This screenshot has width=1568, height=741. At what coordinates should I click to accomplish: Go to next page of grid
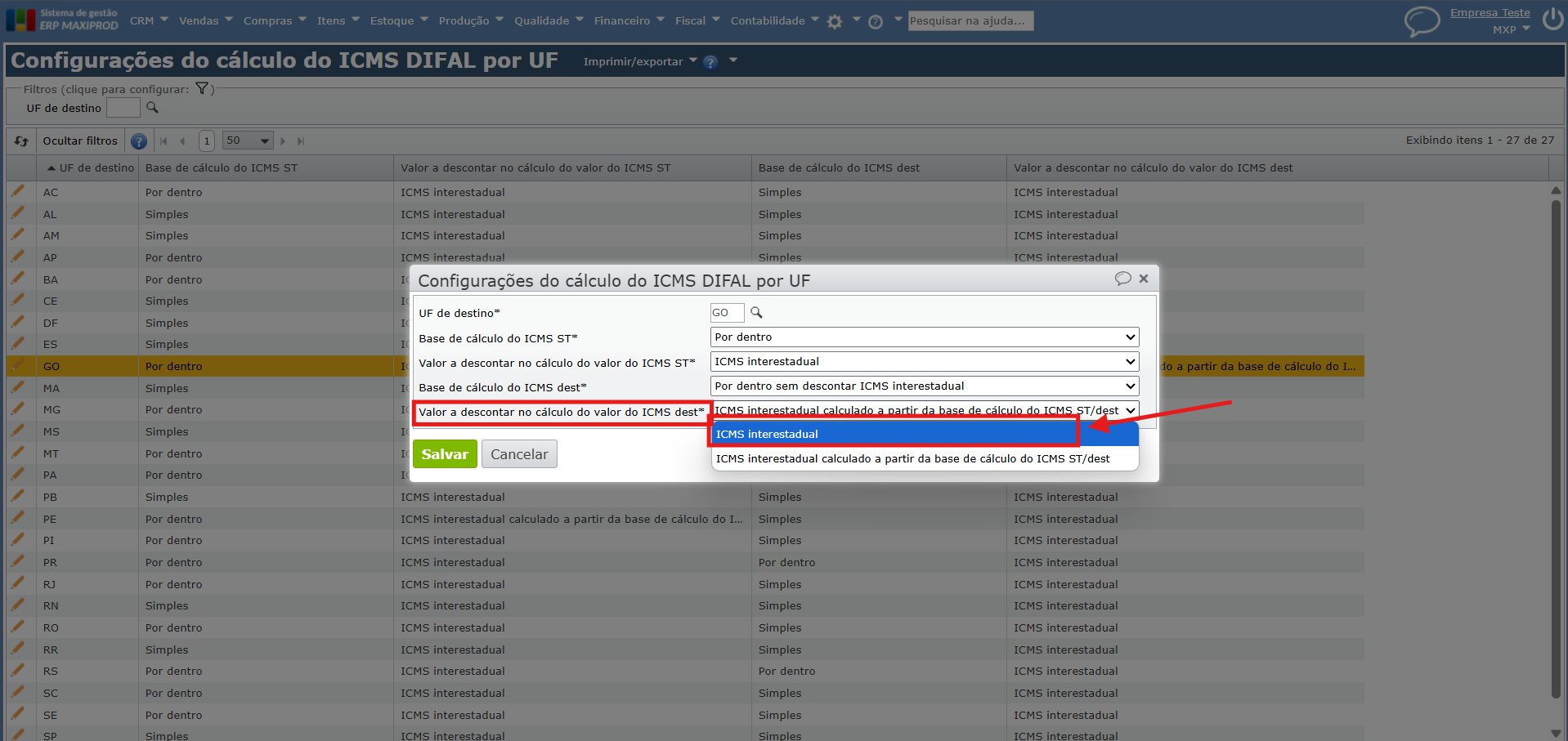(283, 141)
